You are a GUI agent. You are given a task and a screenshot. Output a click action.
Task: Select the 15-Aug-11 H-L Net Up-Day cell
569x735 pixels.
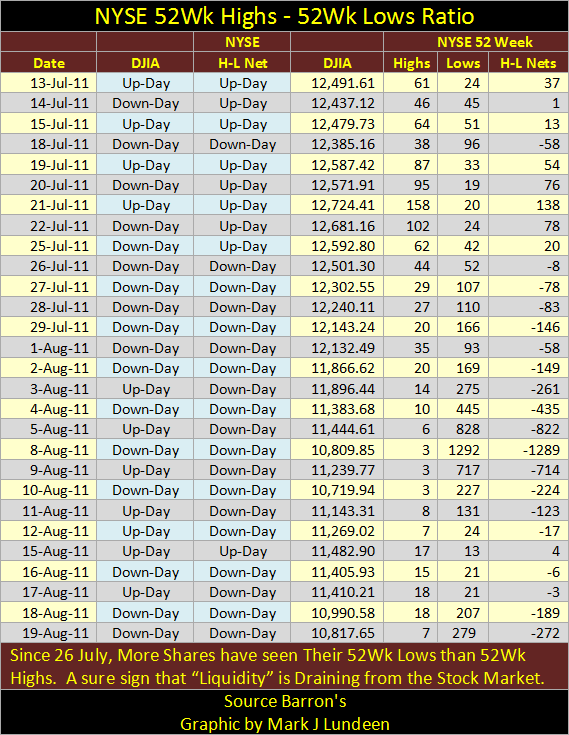point(243,551)
